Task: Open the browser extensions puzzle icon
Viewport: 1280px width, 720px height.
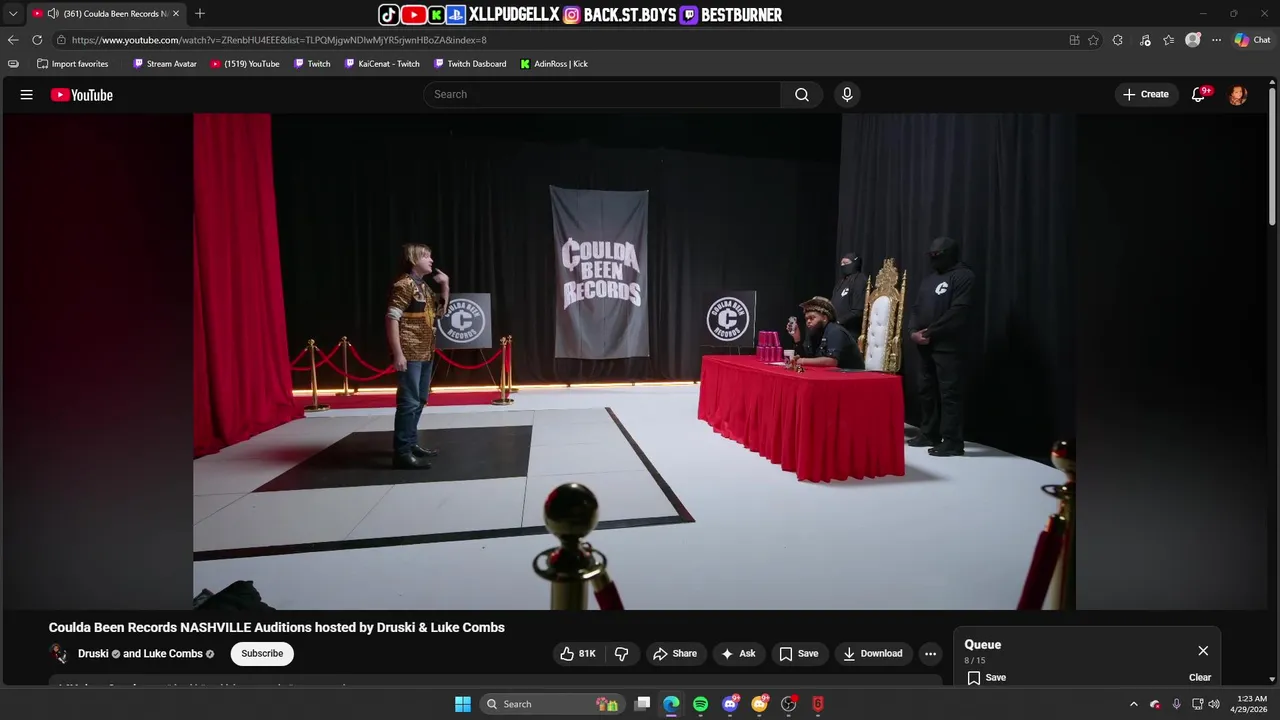Action: click(x=1118, y=40)
